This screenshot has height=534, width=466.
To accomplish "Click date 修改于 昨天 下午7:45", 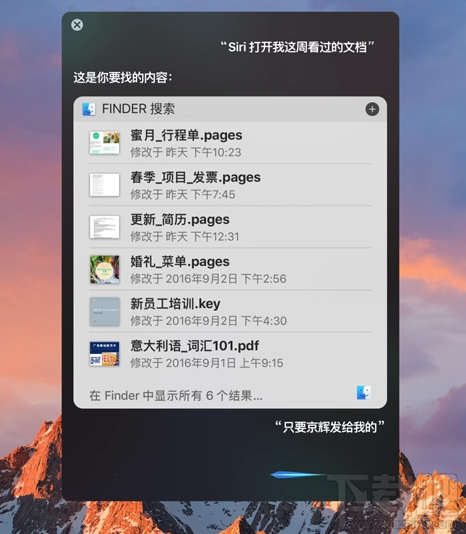I will click(183, 194).
